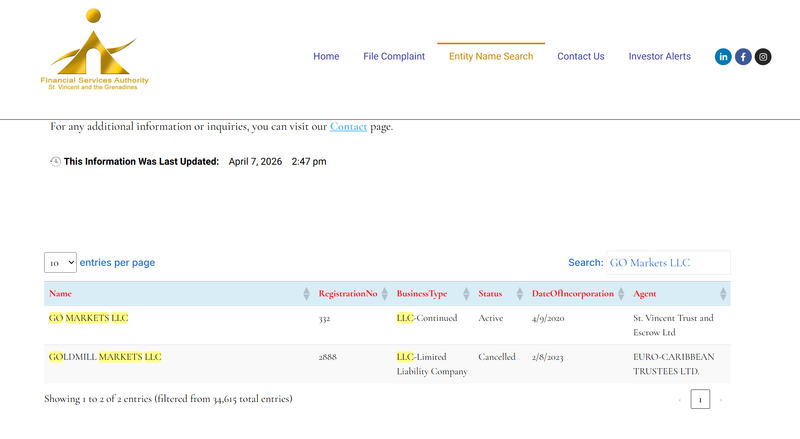The width and height of the screenshot is (800, 439).
Task: Click the Agent column header
Action: point(645,294)
